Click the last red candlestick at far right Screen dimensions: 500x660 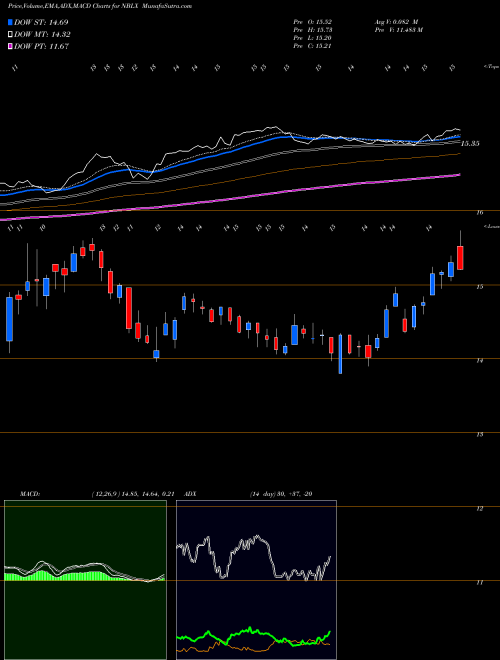460,258
